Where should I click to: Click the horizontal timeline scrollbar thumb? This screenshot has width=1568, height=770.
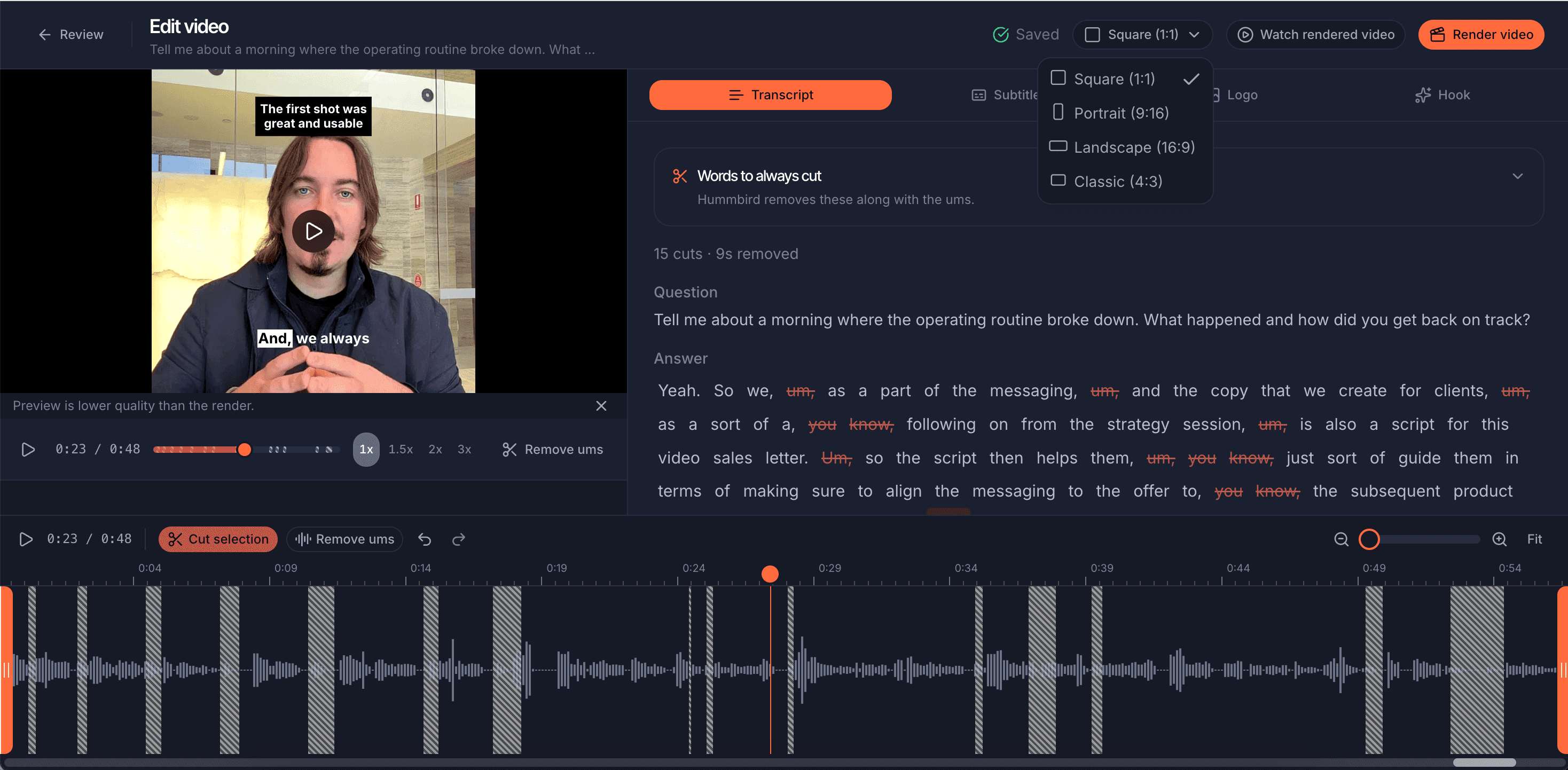click(1484, 763)
